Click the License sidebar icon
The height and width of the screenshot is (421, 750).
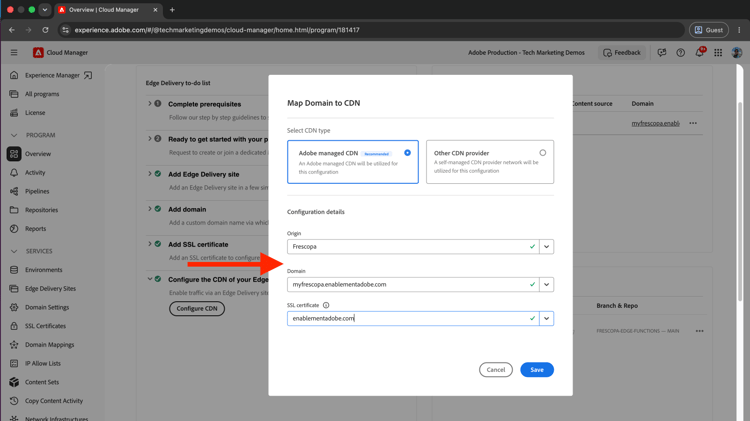pyautogui.click(x=14, y=112)
